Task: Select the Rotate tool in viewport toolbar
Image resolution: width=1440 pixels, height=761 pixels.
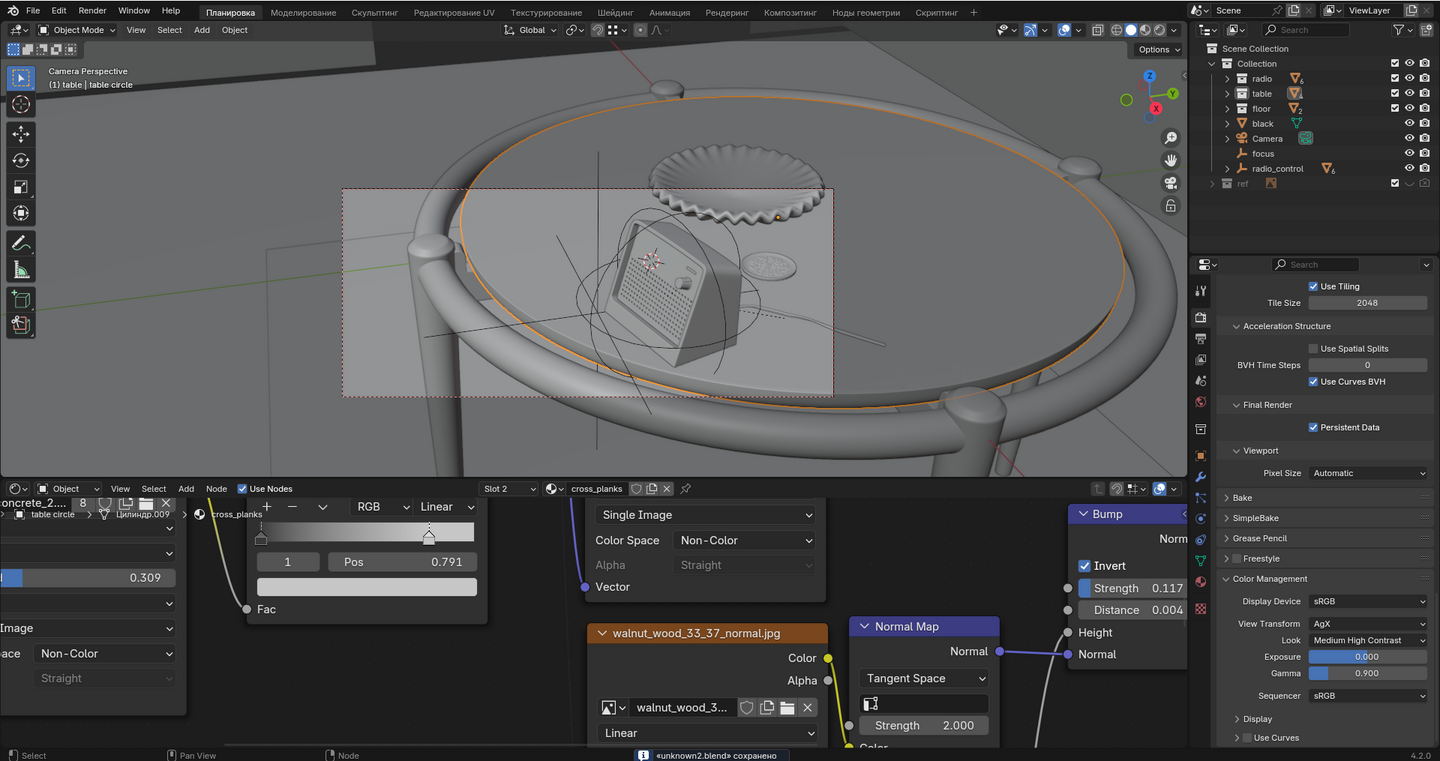Action: tap(20, 160)
